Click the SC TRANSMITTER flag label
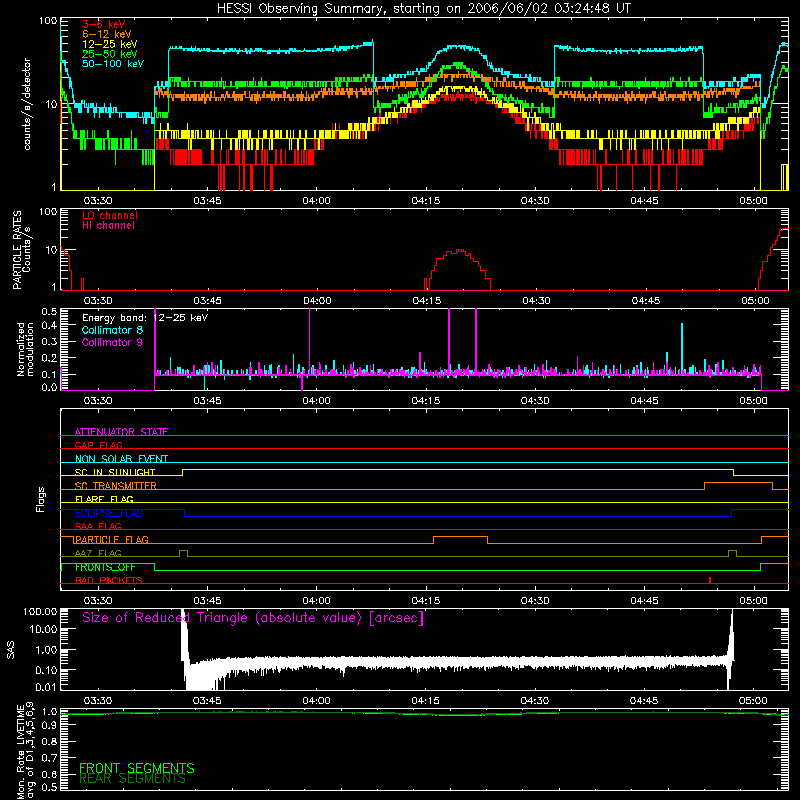This screenshot has height=800, width=800. pyautogui.click(x=116, y=485)
